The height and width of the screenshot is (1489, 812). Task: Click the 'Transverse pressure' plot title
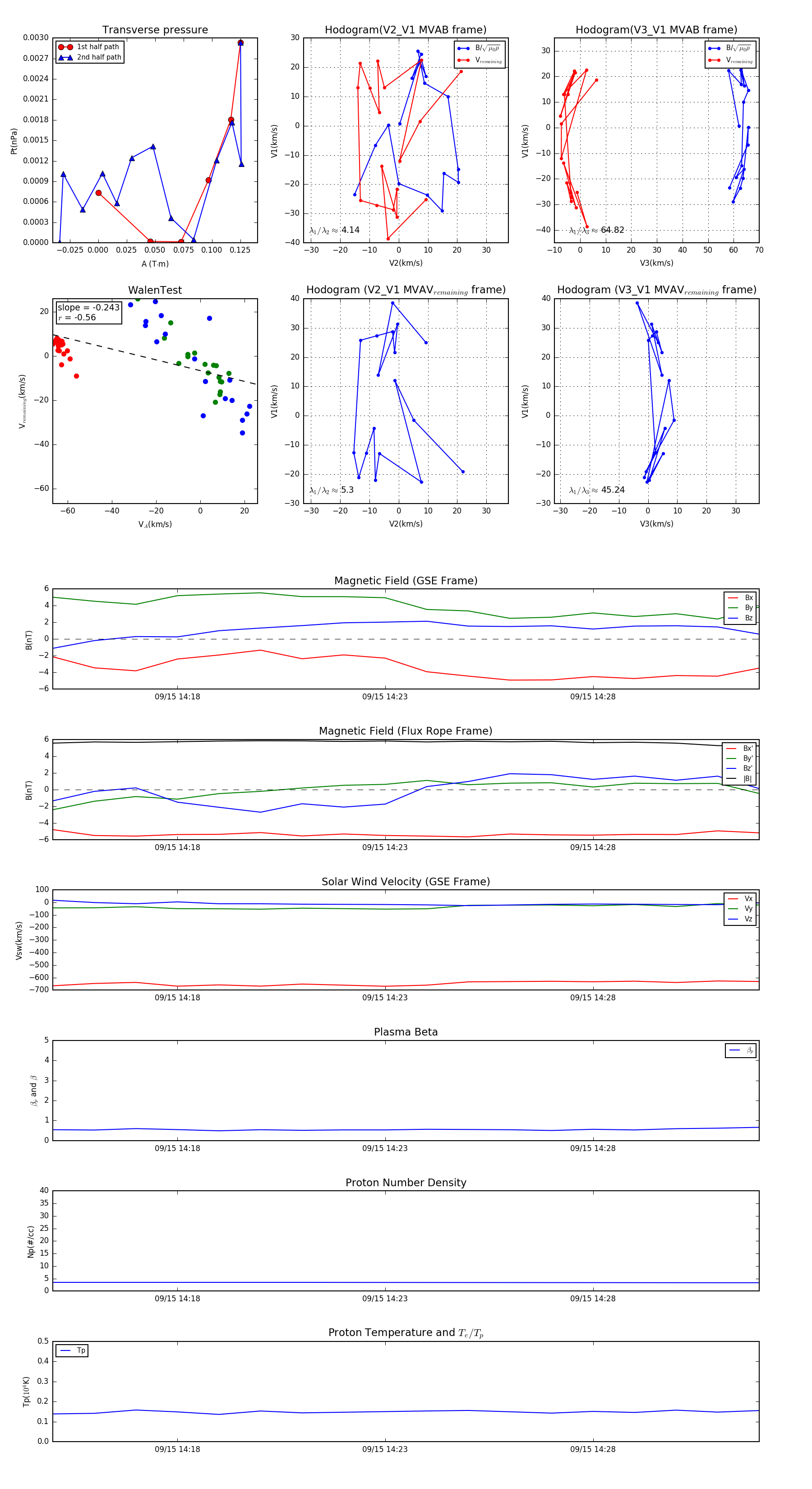(x=155, y=30)
